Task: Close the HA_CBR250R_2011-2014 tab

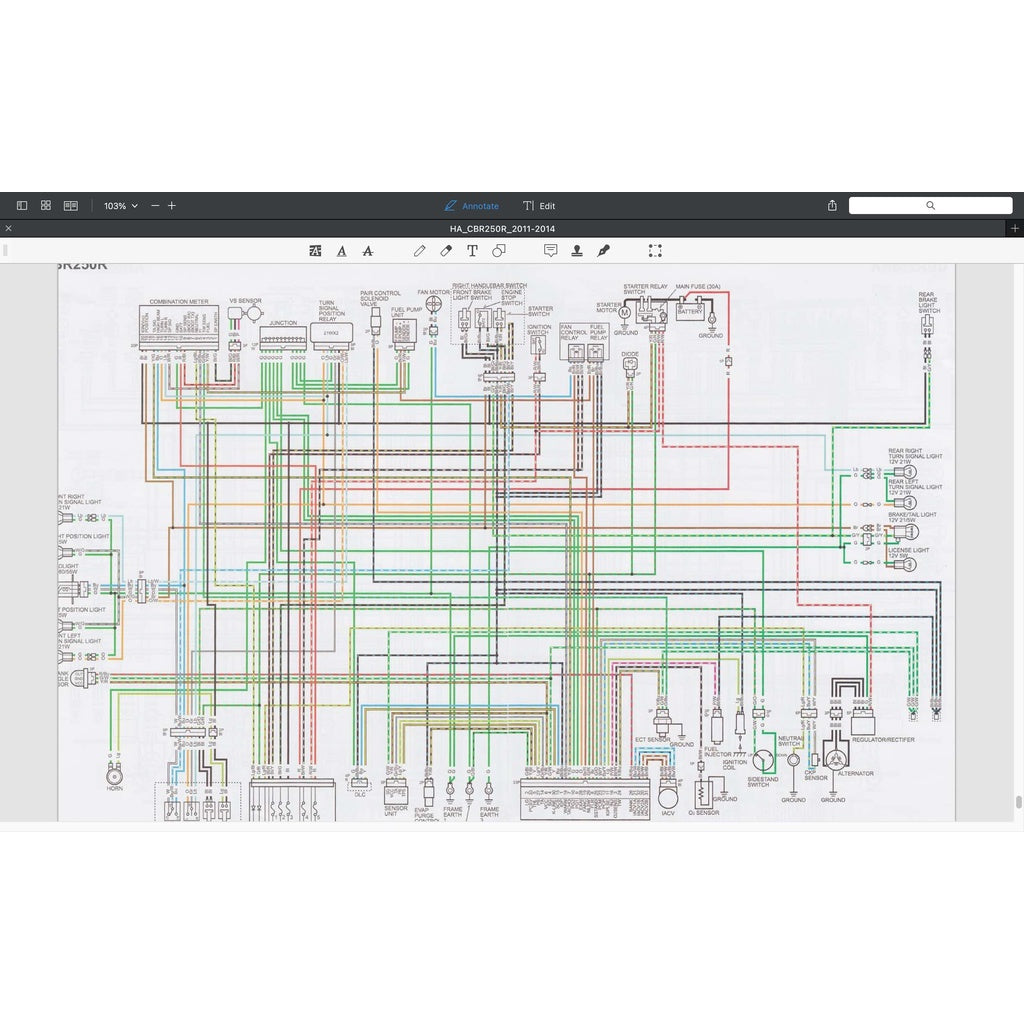Action: click(x=9, y=229)
